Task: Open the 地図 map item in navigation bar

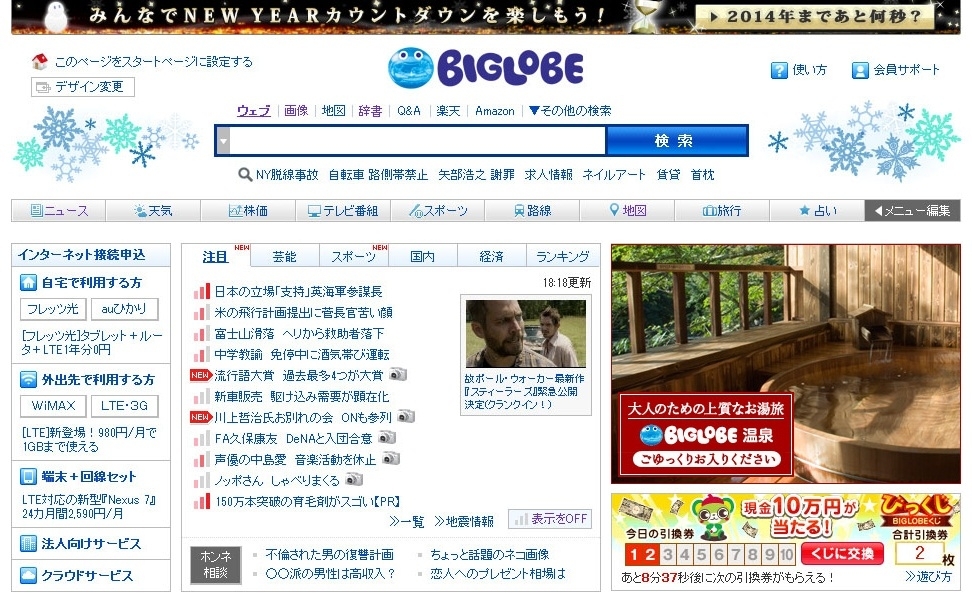Action: (627, 211)
